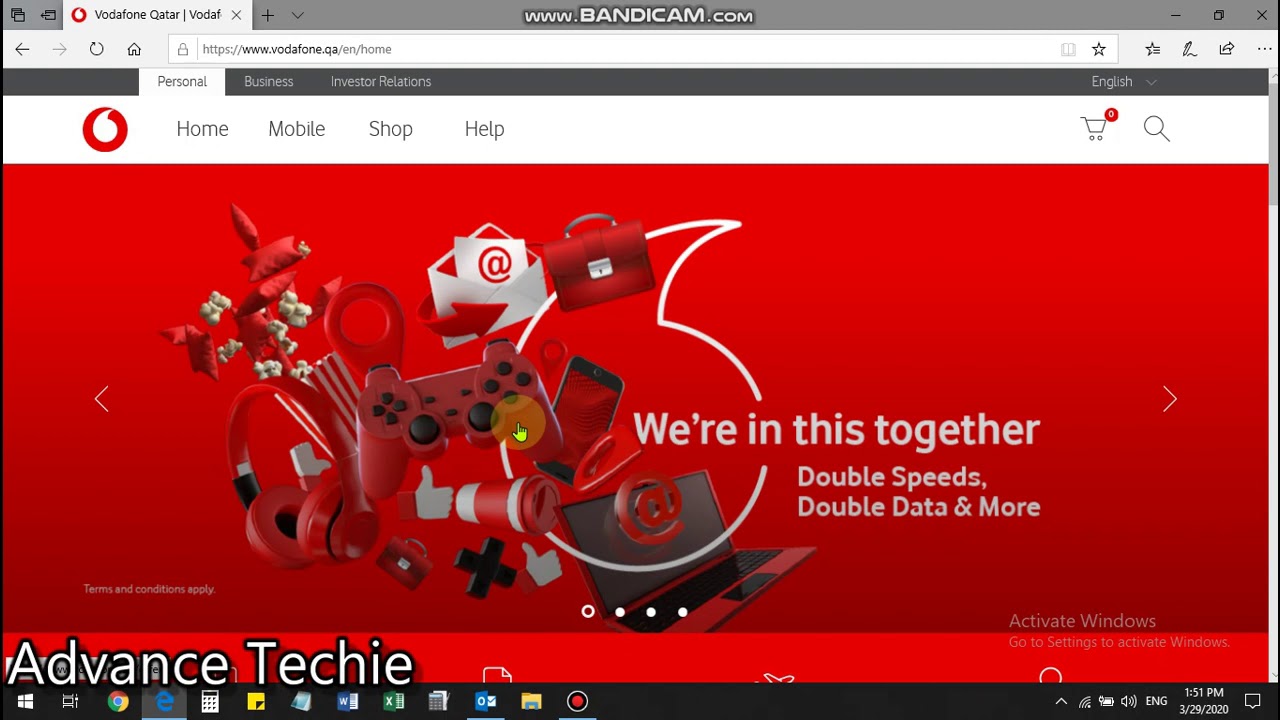This screenshot has width=1280, height=720.
Task: Open the English language dropdown
Action: click(1123, 82)
